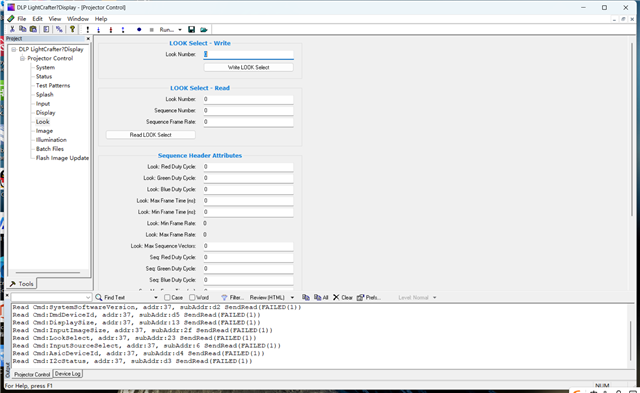Screen dimensions: 640x393
Task: Click the yellow question mark help icon
Action: pyautogui.click(x=72, y=29)
